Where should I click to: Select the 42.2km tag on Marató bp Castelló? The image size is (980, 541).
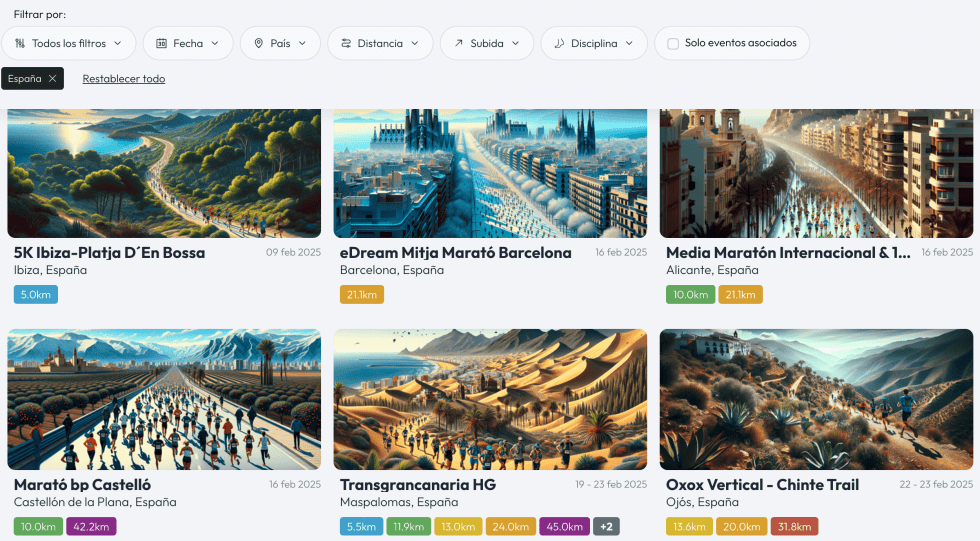pyautogui.click(x=92, y=526)
